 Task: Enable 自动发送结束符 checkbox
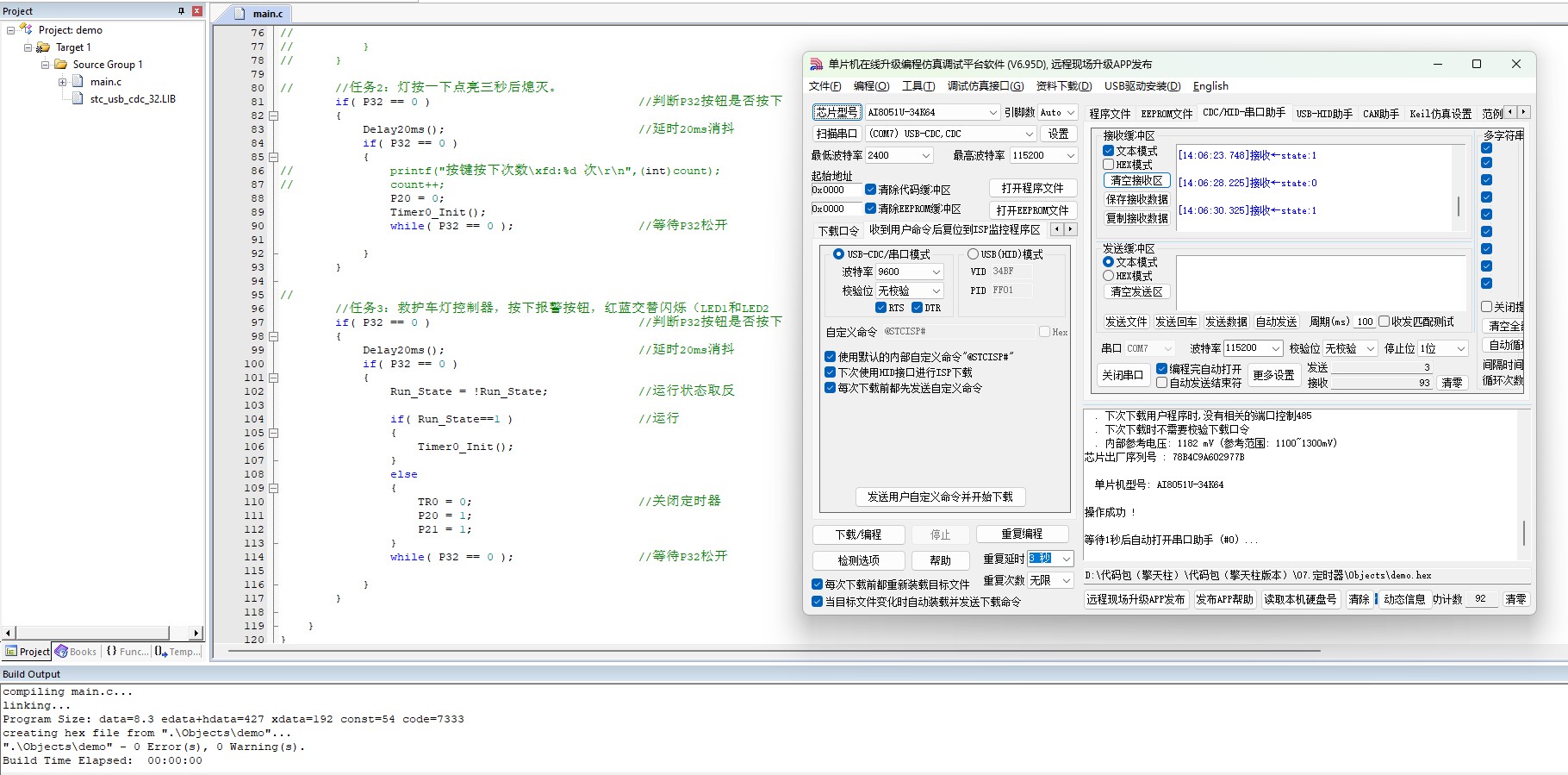pos(1161,383)
